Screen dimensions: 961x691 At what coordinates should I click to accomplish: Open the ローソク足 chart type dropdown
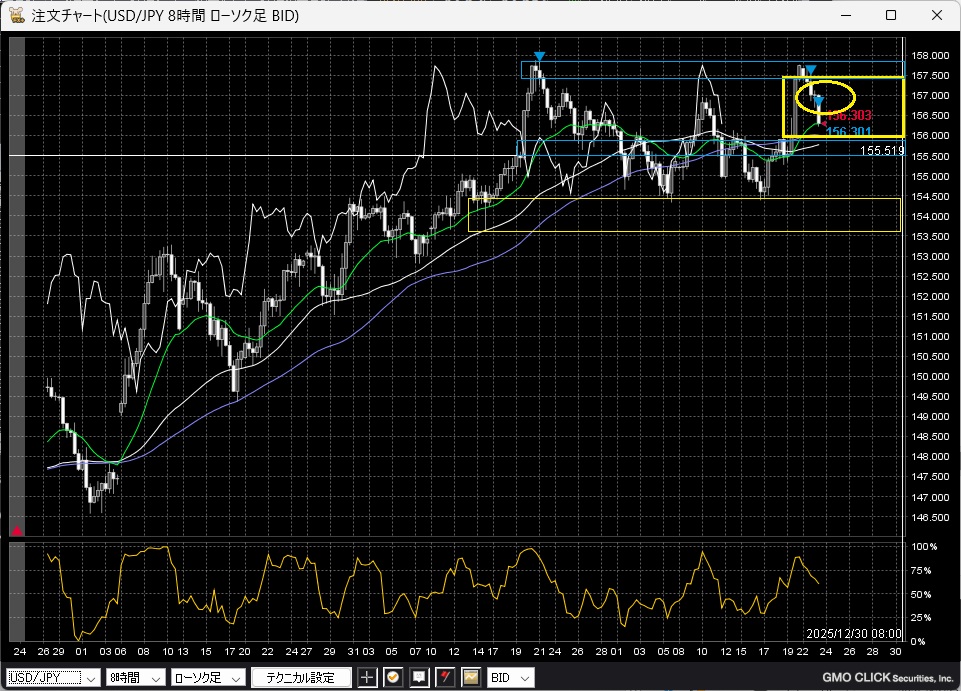coord(208,678)
